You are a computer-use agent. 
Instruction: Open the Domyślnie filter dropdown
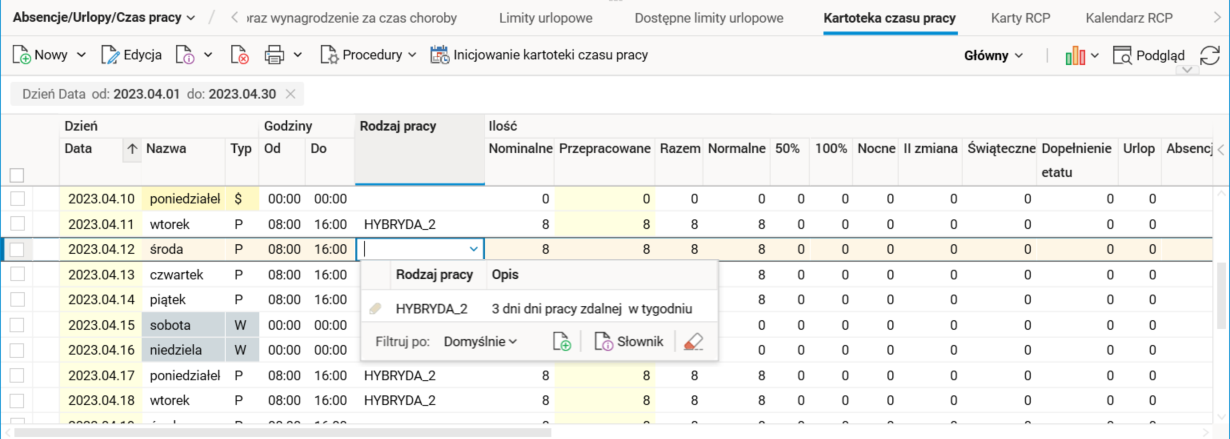point(480,342)
